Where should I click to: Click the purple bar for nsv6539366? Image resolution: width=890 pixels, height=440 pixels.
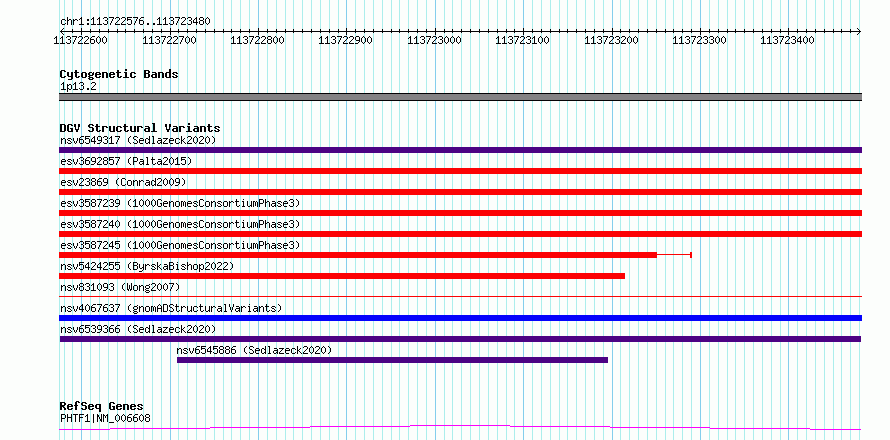pyautogui.click(x=460, y=339)
